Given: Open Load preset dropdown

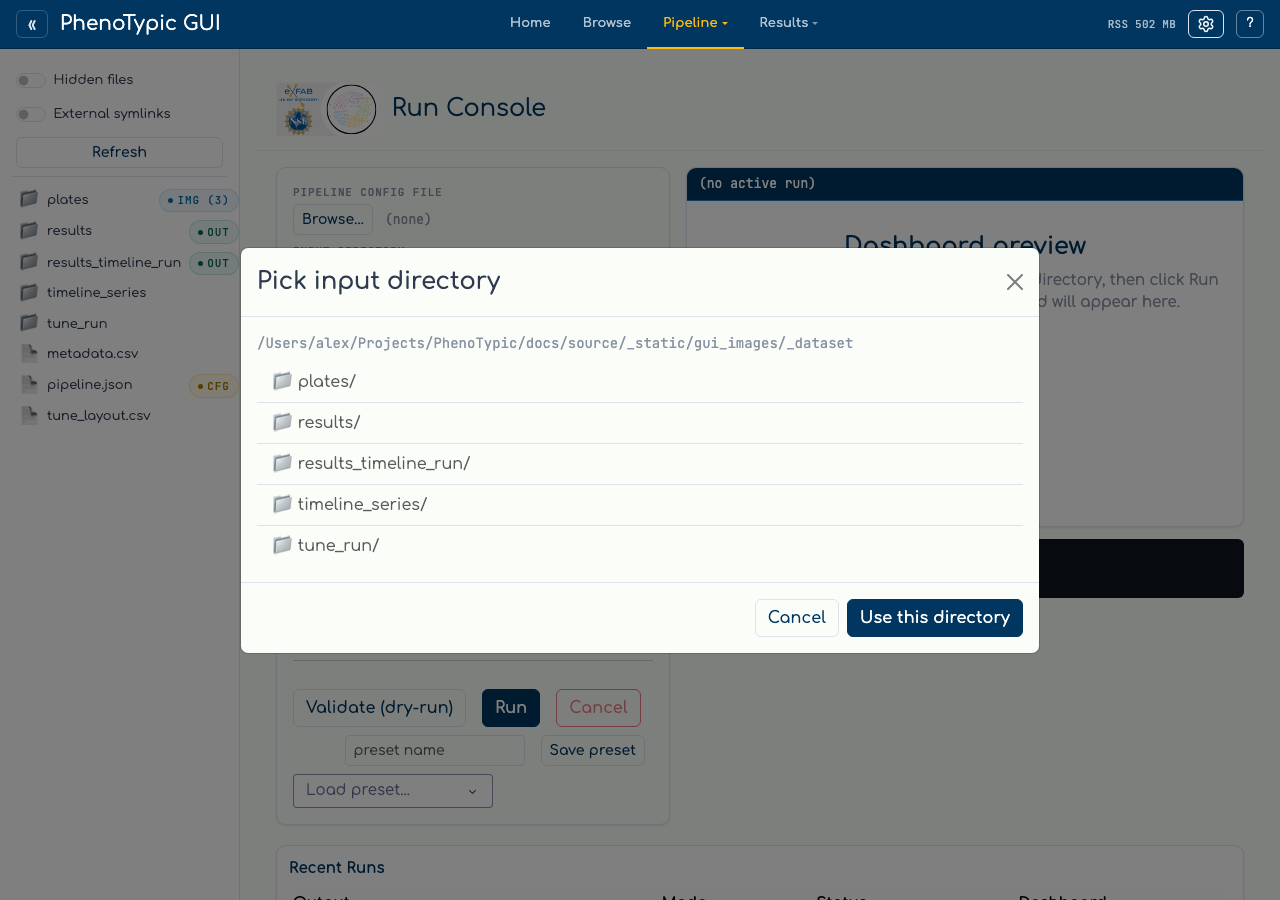Looking at the screenshot, I should [393, 790].
